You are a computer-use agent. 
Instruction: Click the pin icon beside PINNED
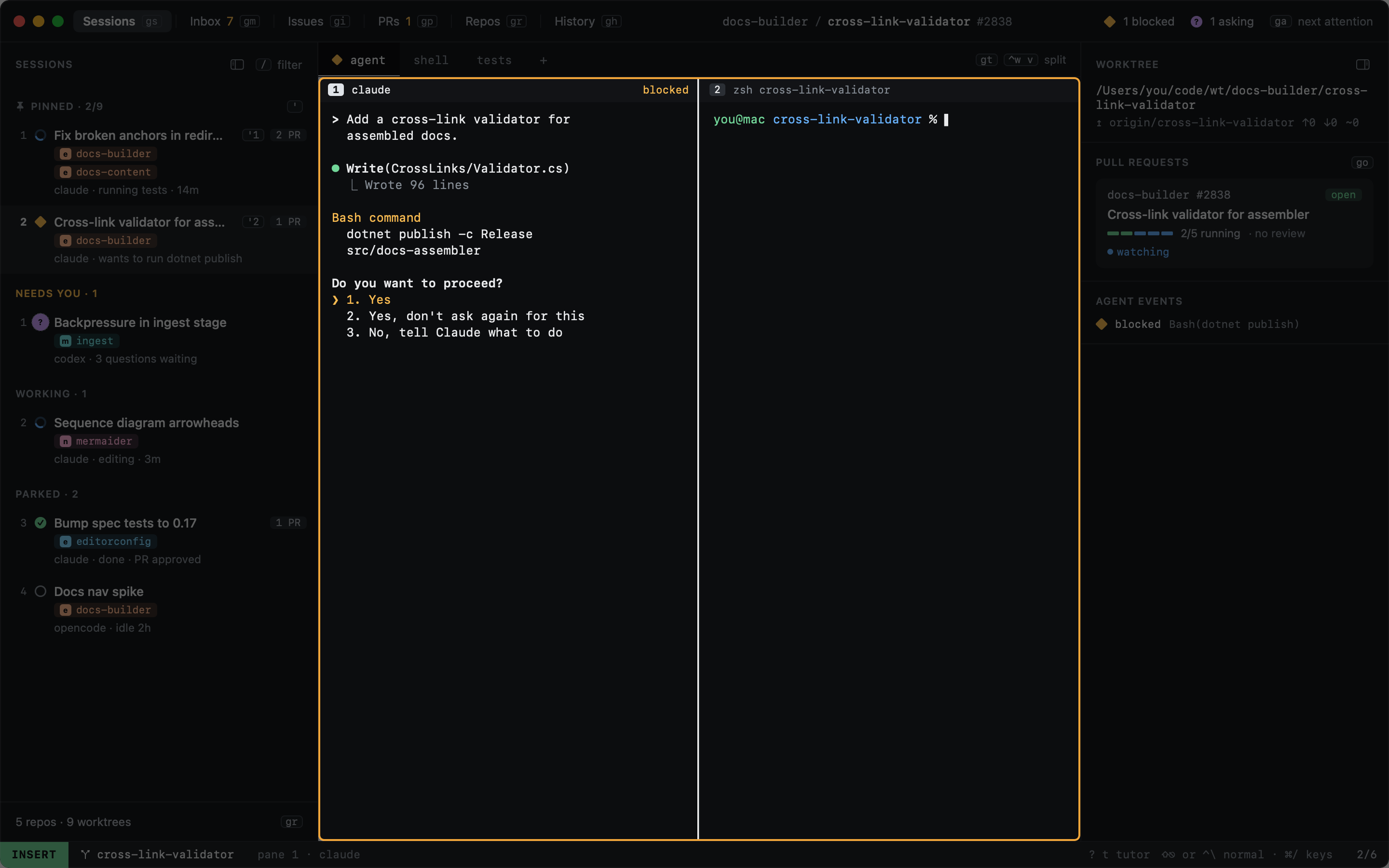click(x=20, y=106)
